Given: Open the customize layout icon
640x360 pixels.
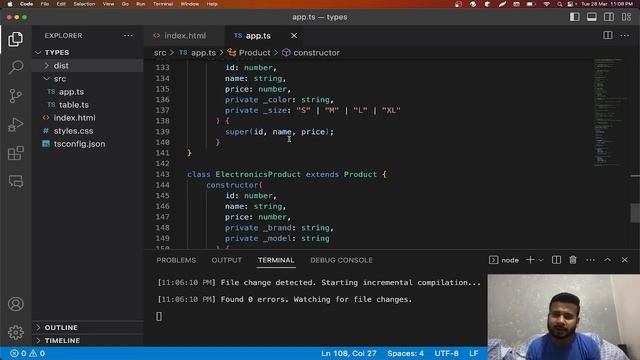Looking at the screenshot, I should click(626, 17).
